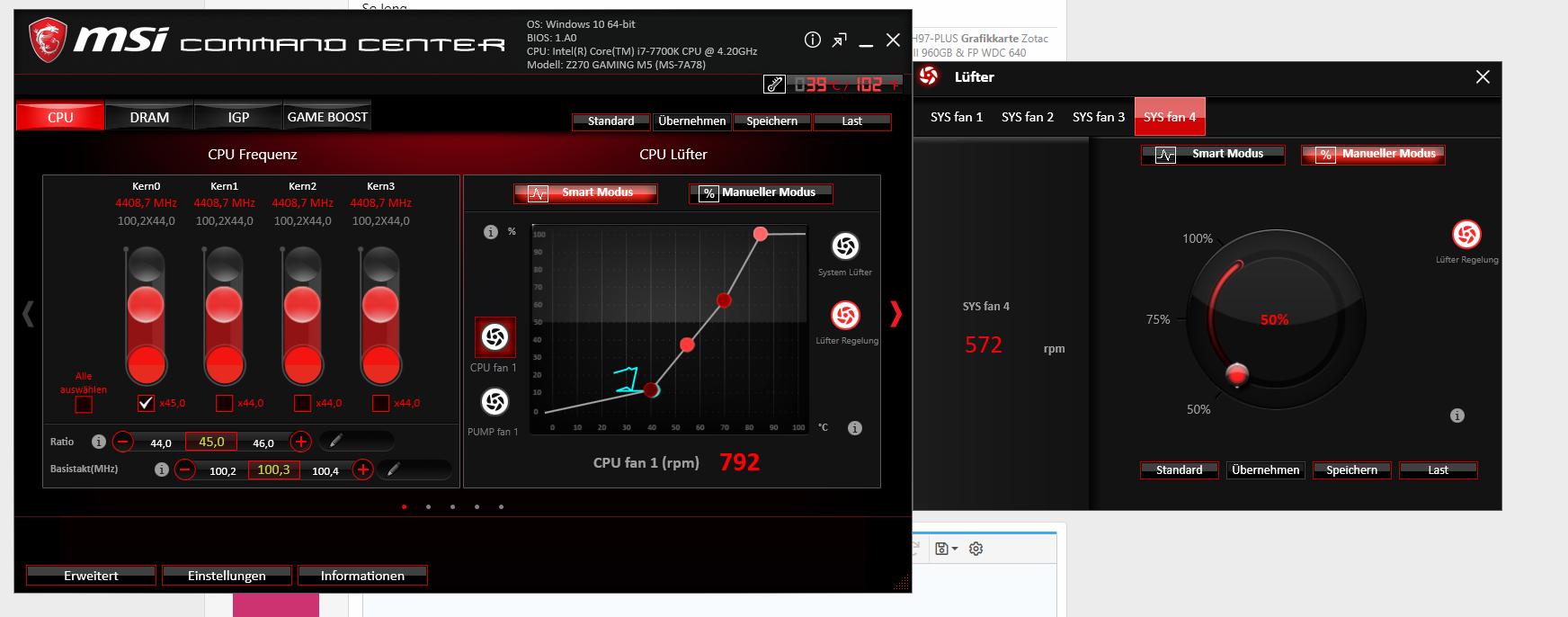Click the Kern0 frequency slider knob
The image size is (1568, 617).
146,305
